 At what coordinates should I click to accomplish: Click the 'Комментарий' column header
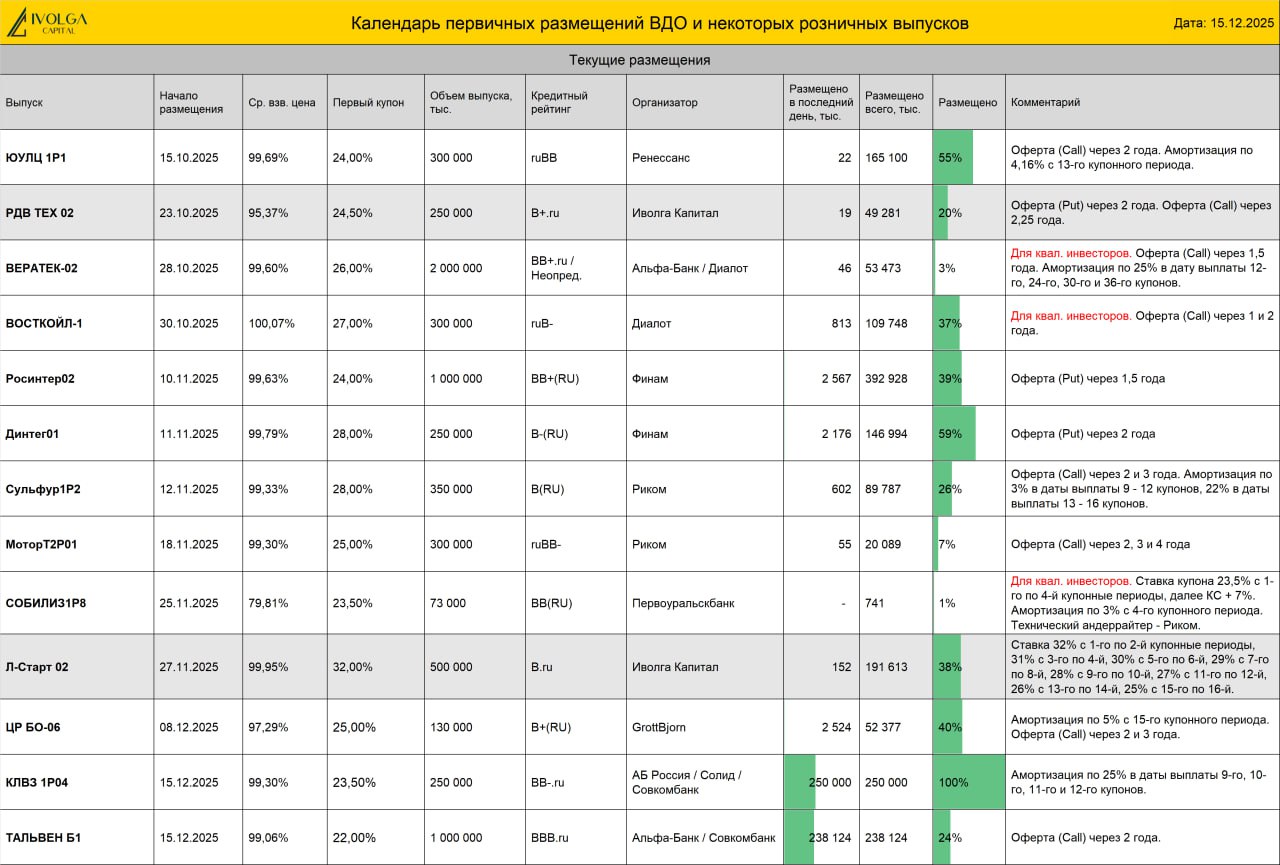coord(1045,102)
